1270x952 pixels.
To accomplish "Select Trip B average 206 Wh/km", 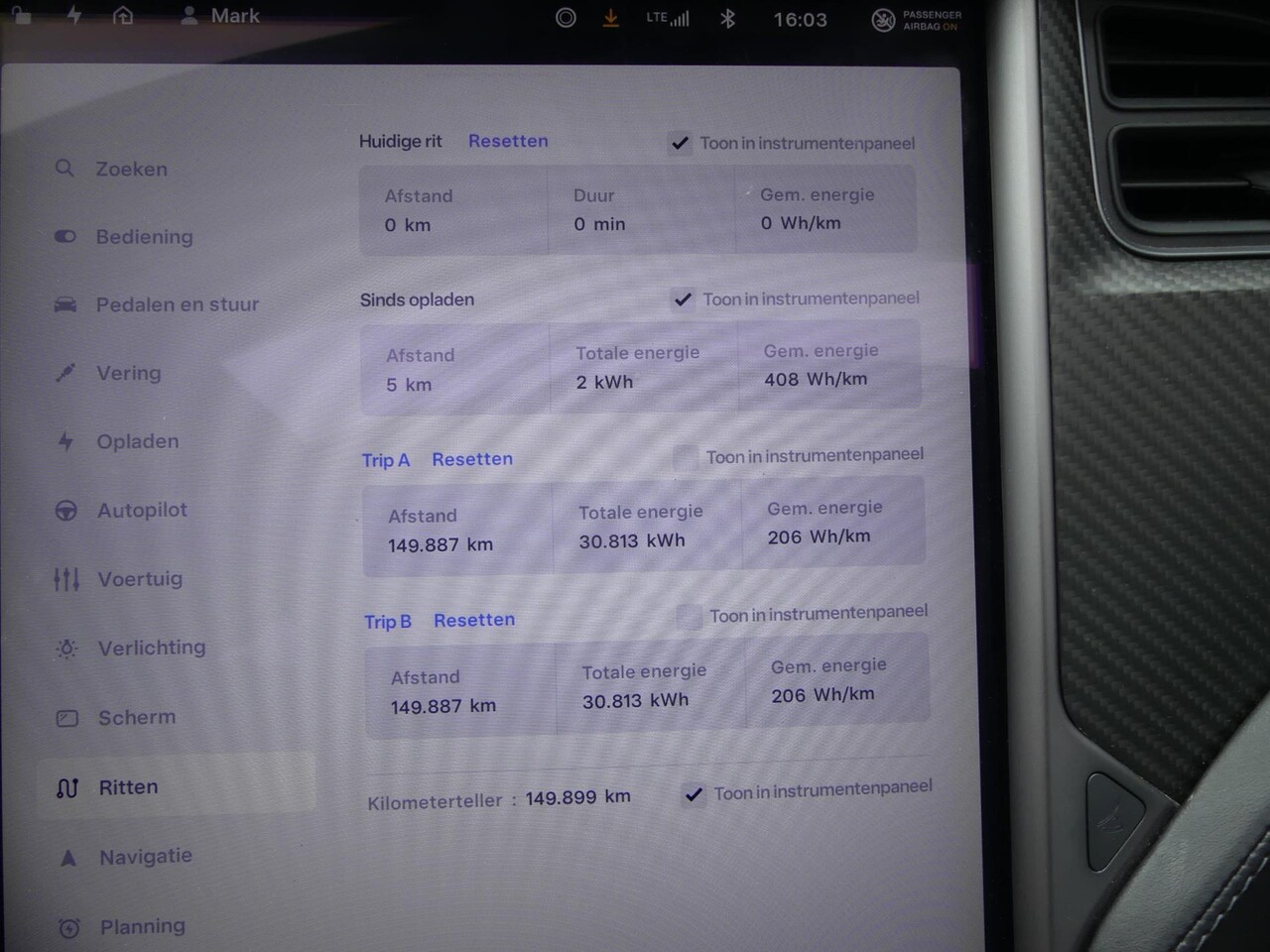I will point(824,694).
